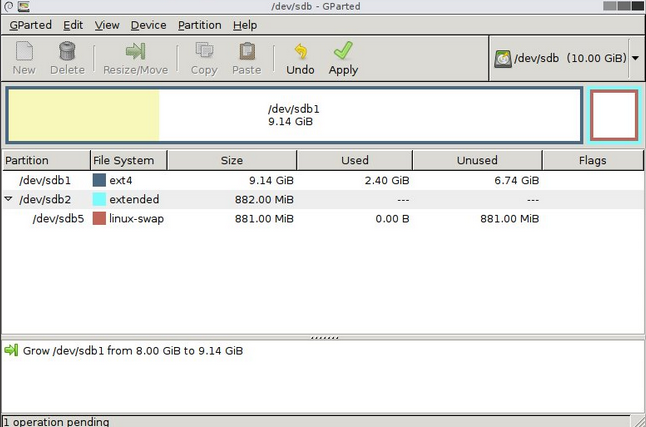Open the Partition menu
Screen dimensions: 646x427
(x=199, y=25)
